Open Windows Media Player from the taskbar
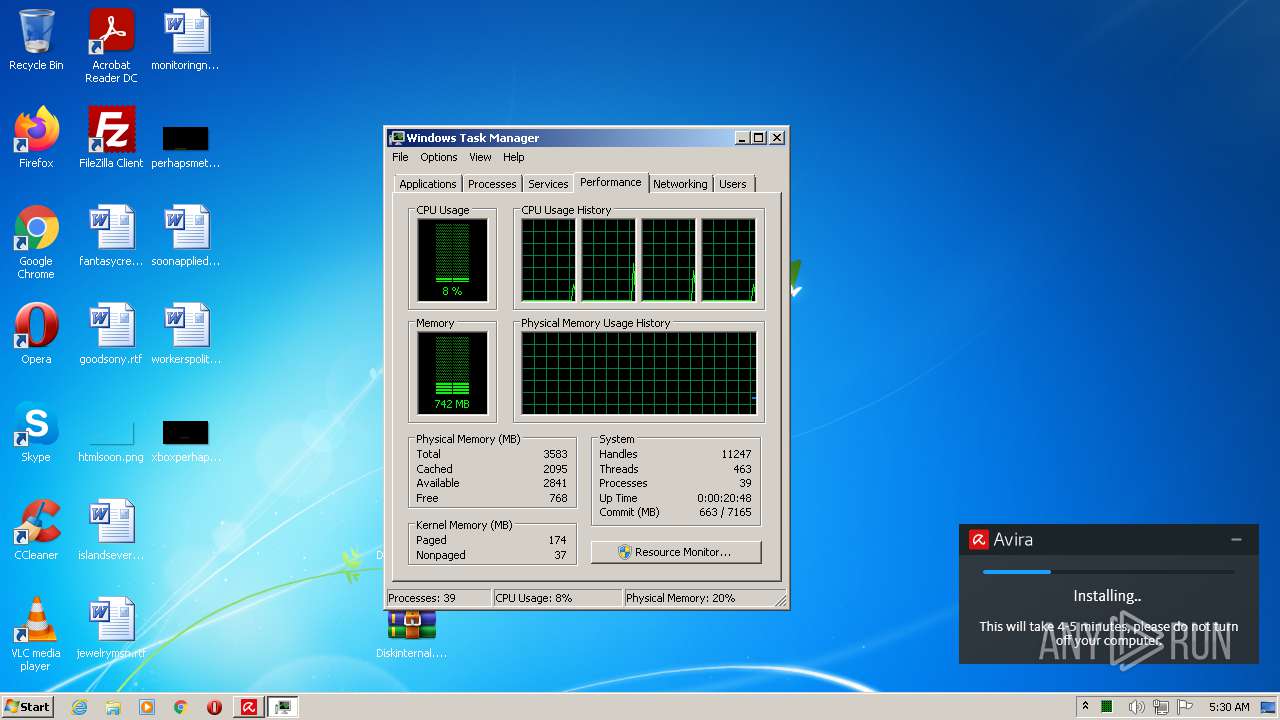The image size is (1280, 720). (147, 707)
